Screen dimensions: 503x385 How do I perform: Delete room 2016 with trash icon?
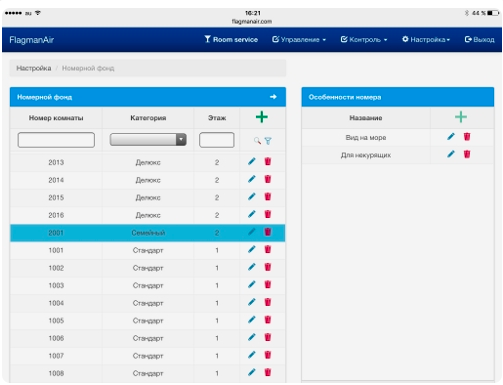pyautogui.click(x=268, y=214)
